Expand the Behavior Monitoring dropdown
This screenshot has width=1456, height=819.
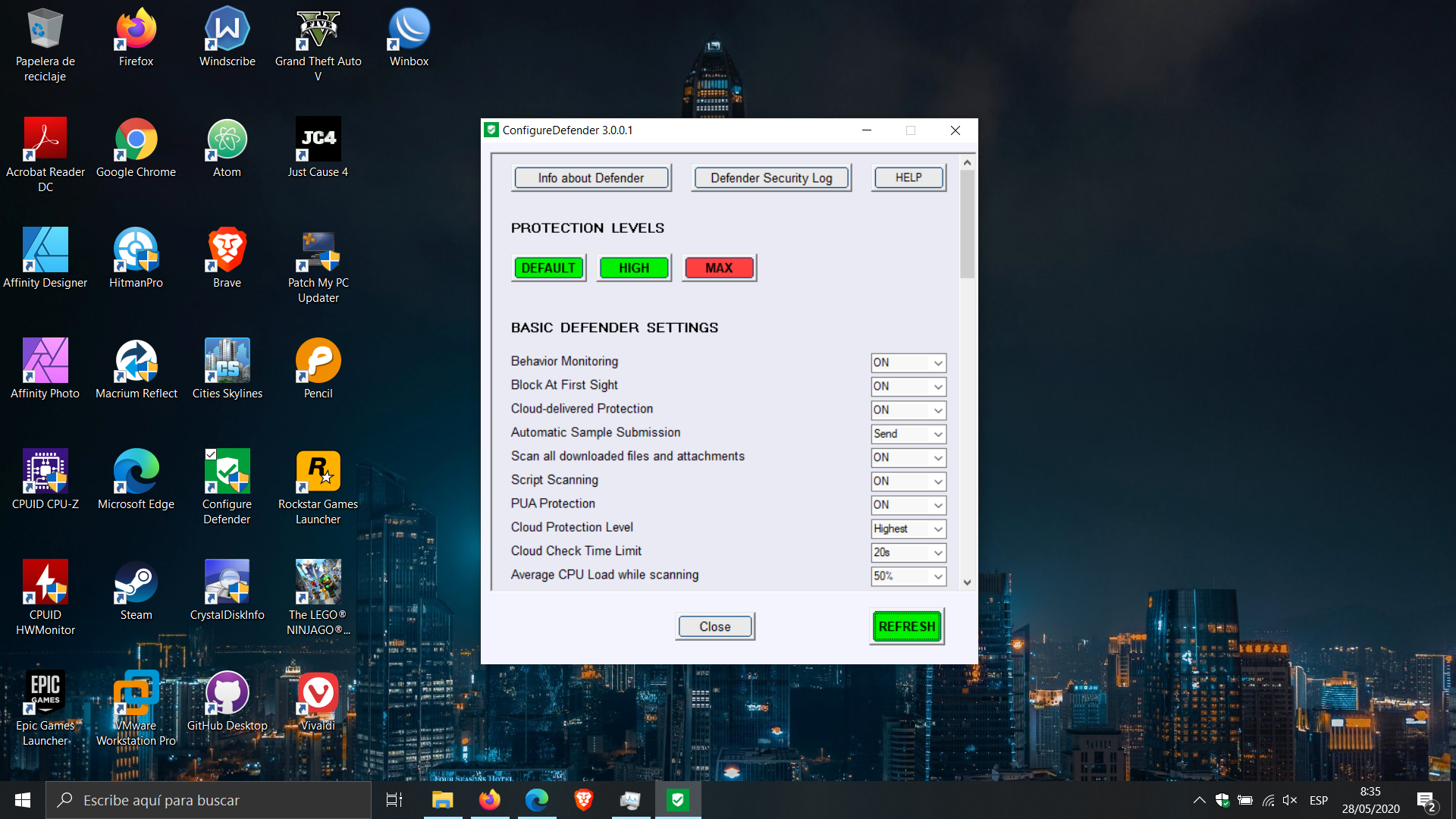tap(908, 363)
